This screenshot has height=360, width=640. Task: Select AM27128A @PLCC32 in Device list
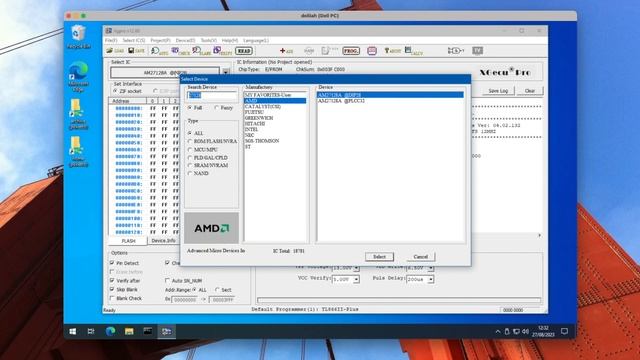[391, 100]
